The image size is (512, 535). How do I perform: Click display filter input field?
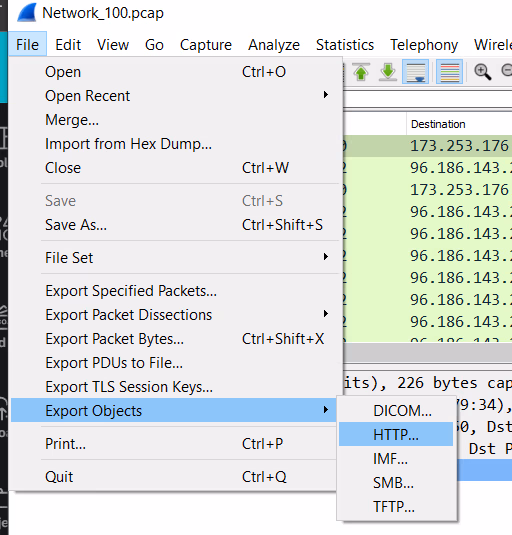[x=427, y=100]
